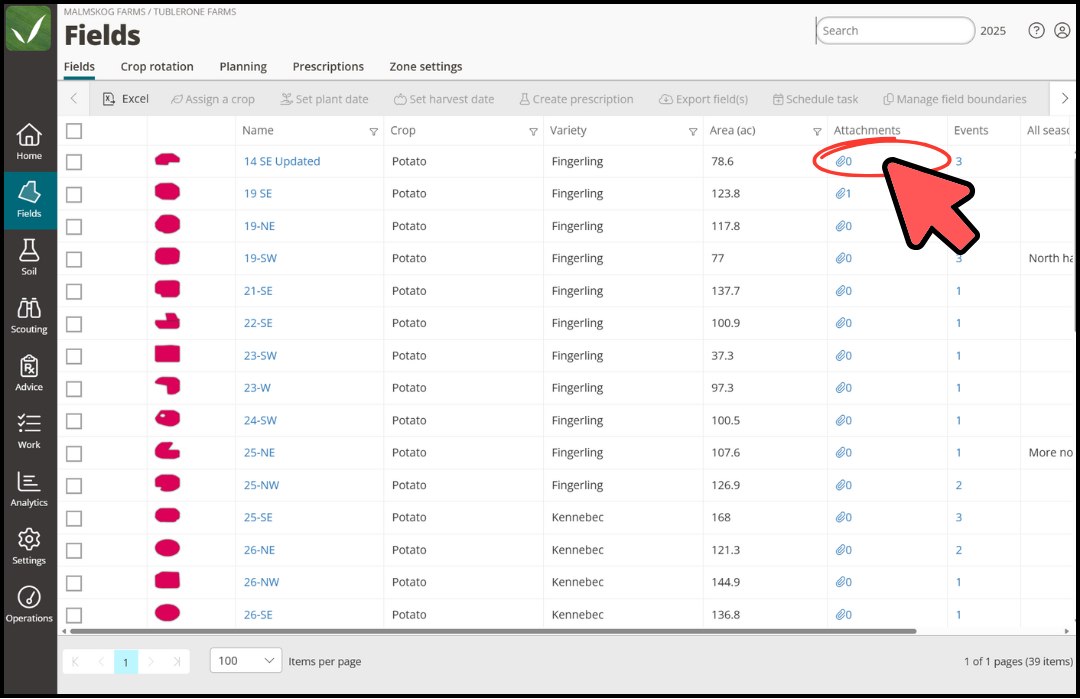Open the Prescriptions tab
Screen dimensions: 1080x699
(x=328, y=67)
